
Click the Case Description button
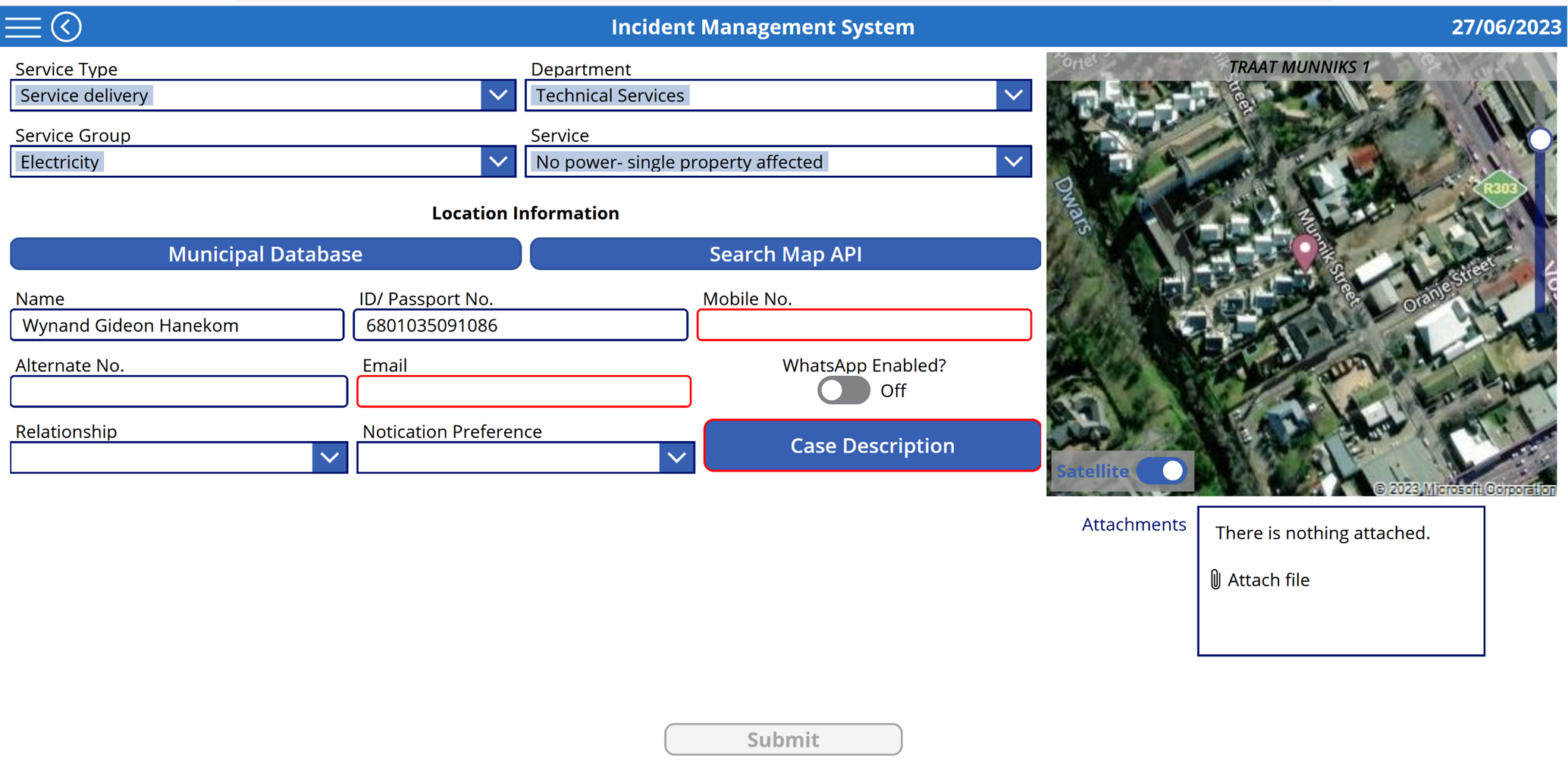[872, 446]
